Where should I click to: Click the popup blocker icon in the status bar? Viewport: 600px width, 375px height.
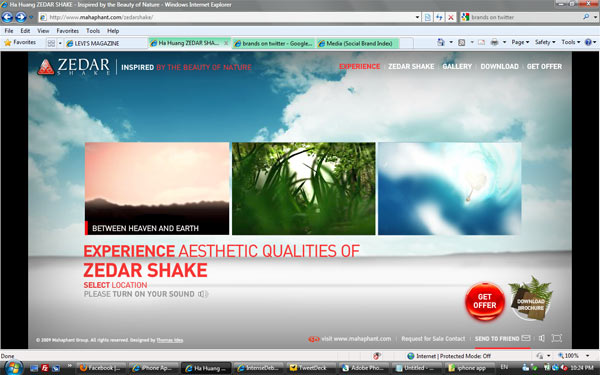[x=377, y=356]
